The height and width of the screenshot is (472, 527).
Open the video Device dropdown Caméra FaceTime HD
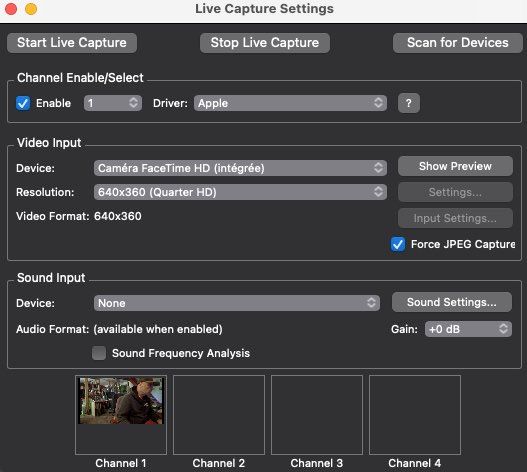(240, 168)
